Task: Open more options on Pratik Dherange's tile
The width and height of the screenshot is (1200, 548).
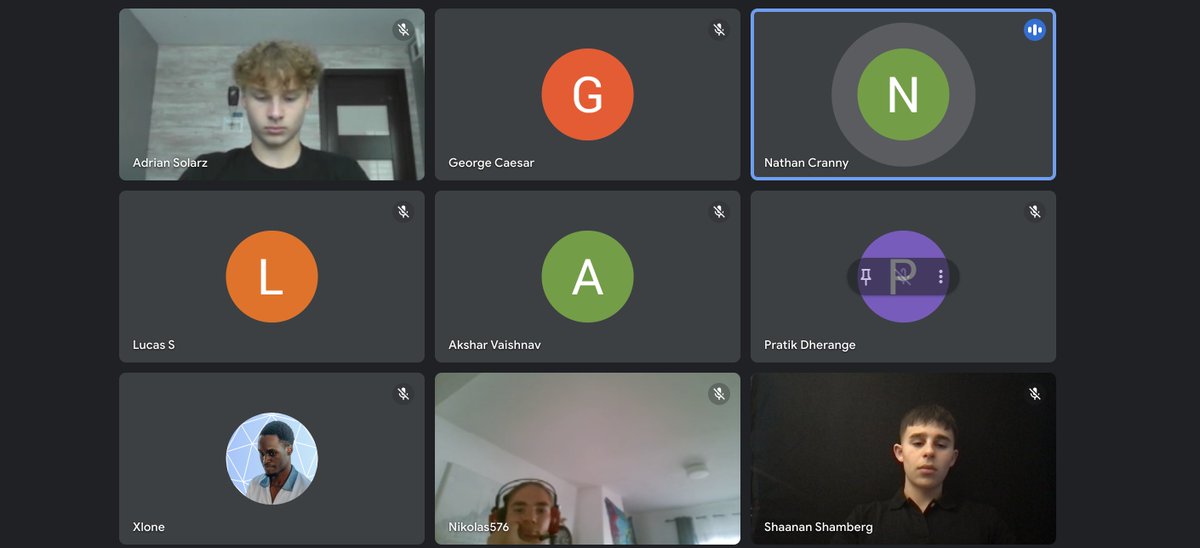Action: (940, 277)
